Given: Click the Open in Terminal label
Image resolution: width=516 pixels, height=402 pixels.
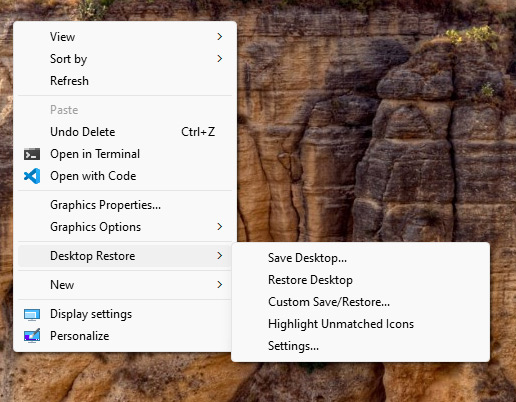Looking at the screenshot, I should point(95,154).
